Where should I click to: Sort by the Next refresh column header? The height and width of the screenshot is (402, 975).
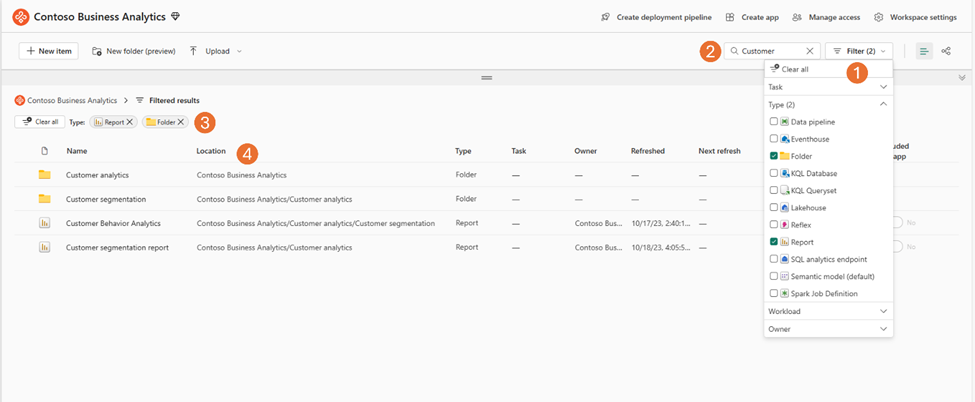pyautogui.click(x=719, y=151)
